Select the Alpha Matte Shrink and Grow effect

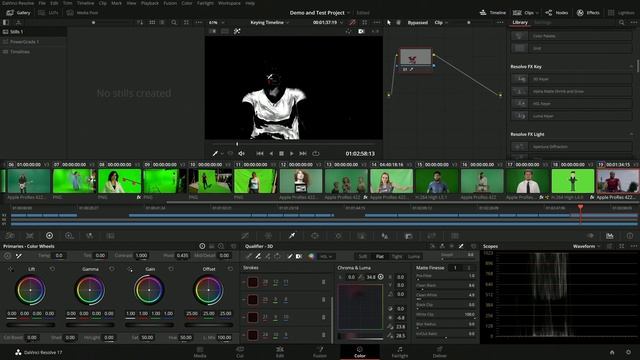pos(572,91)
